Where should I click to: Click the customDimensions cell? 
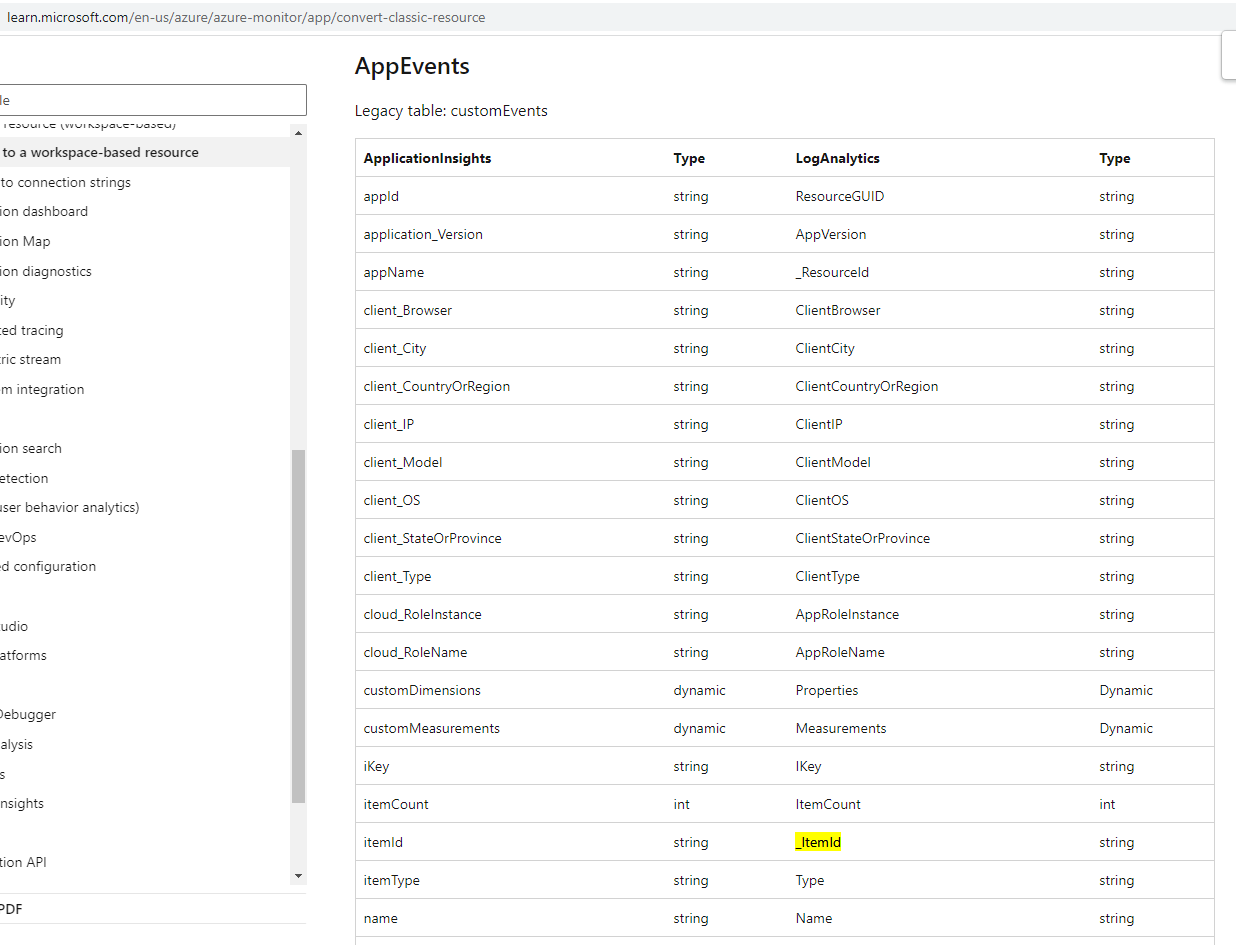click(422, 690)
